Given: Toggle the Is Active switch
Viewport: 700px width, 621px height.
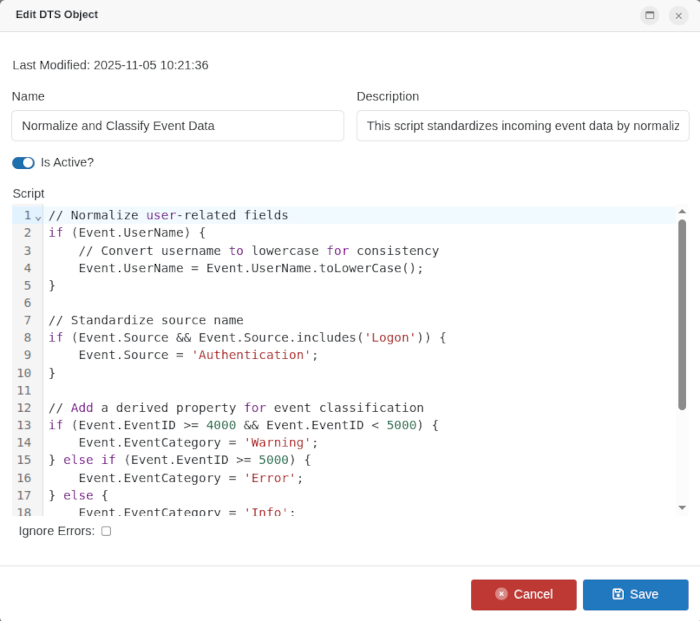Looking at the screenshot, I should coord(23,162).
